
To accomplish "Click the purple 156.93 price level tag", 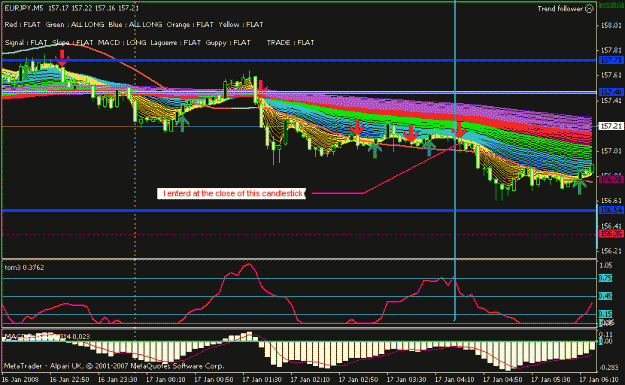I will pos(611,180).
